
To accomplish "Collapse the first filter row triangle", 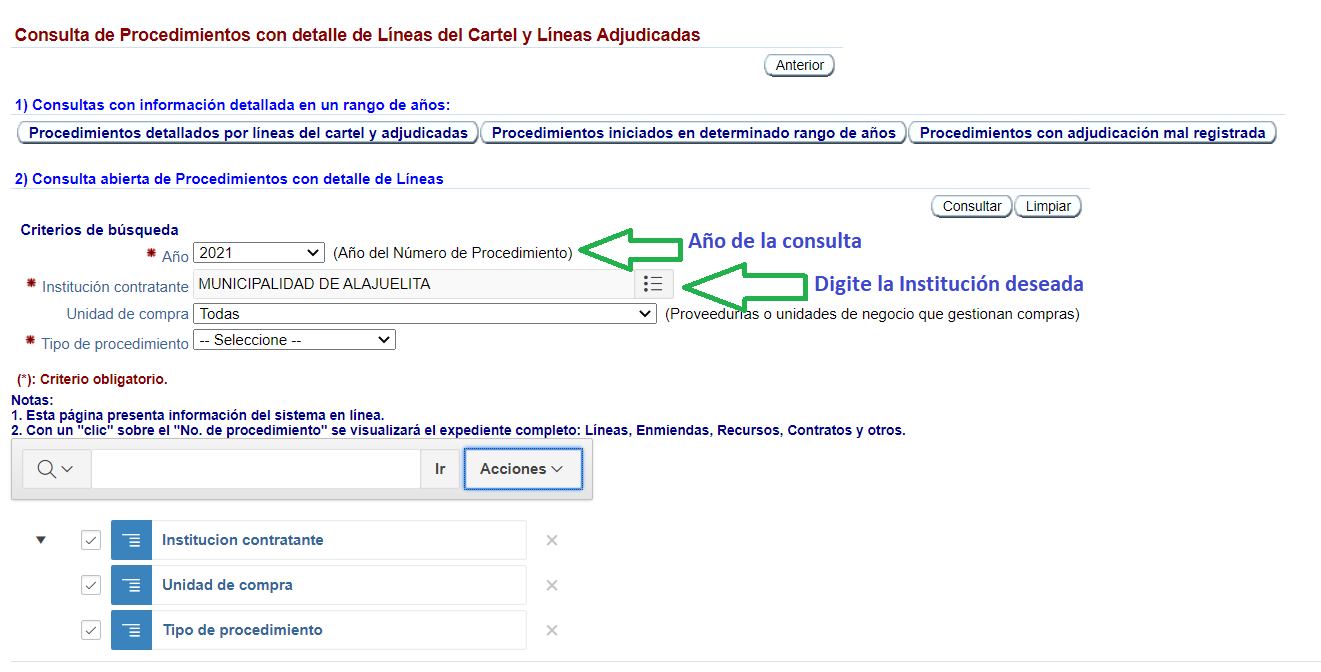I will pos(40,539).
